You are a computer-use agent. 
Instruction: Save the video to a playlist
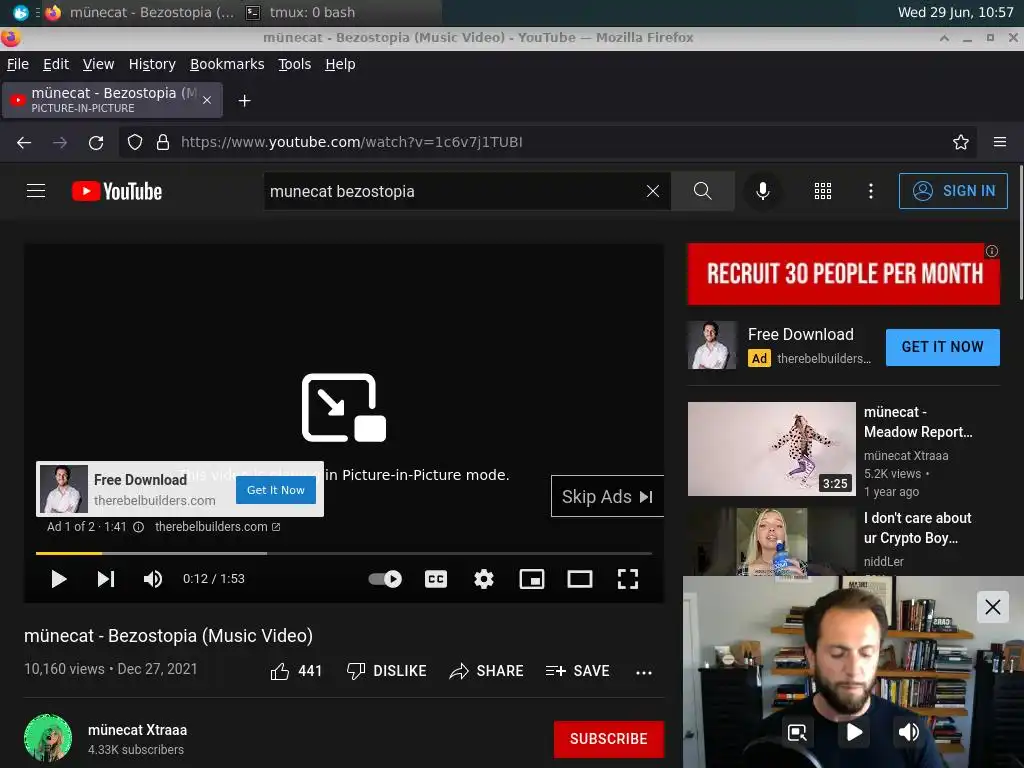pyautogui.click(x=577, y=671)
